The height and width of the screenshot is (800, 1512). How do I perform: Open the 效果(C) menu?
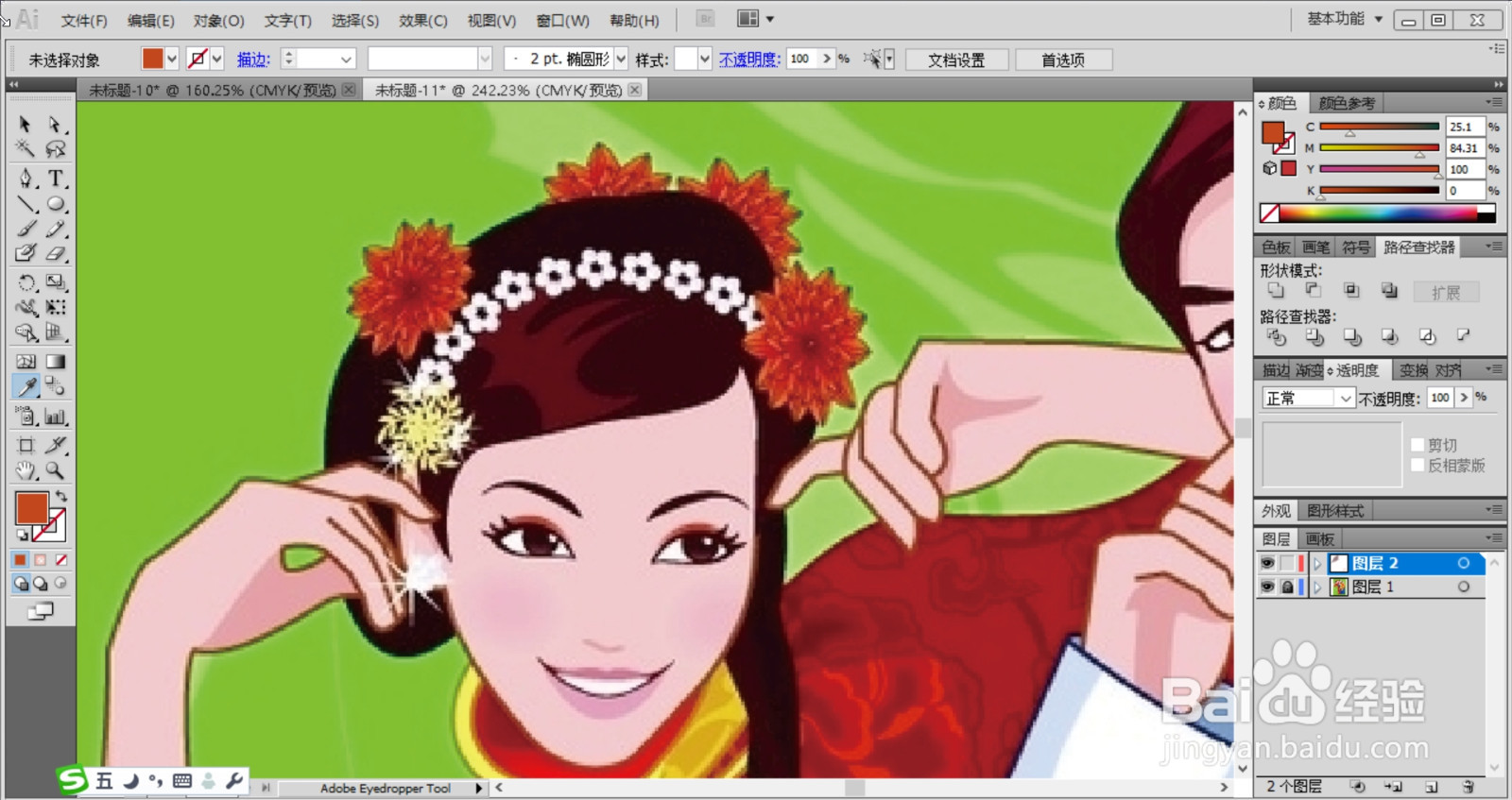pos(422,20)
